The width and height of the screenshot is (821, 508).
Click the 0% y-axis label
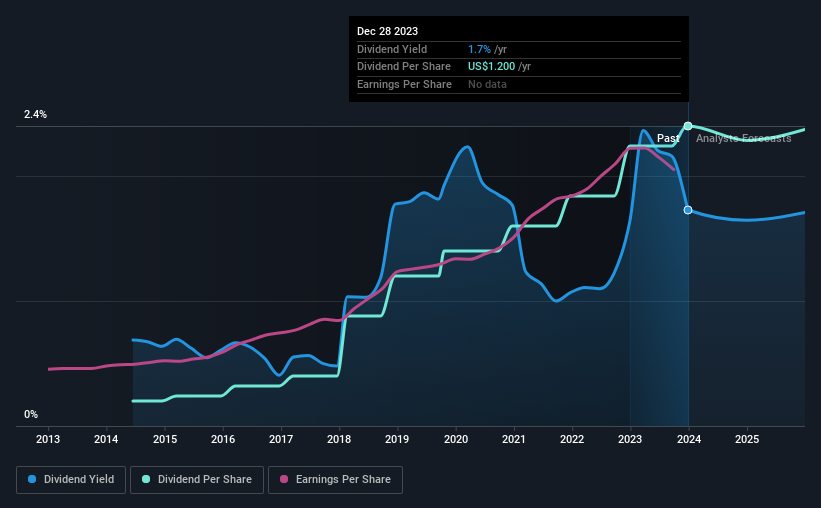tap(31, 414)
